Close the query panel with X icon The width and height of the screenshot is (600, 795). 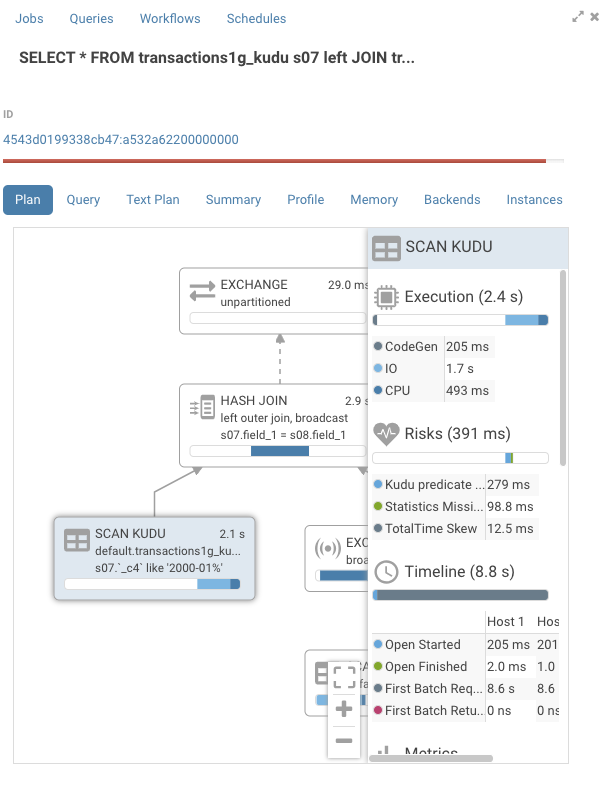[x=594, y=17]
